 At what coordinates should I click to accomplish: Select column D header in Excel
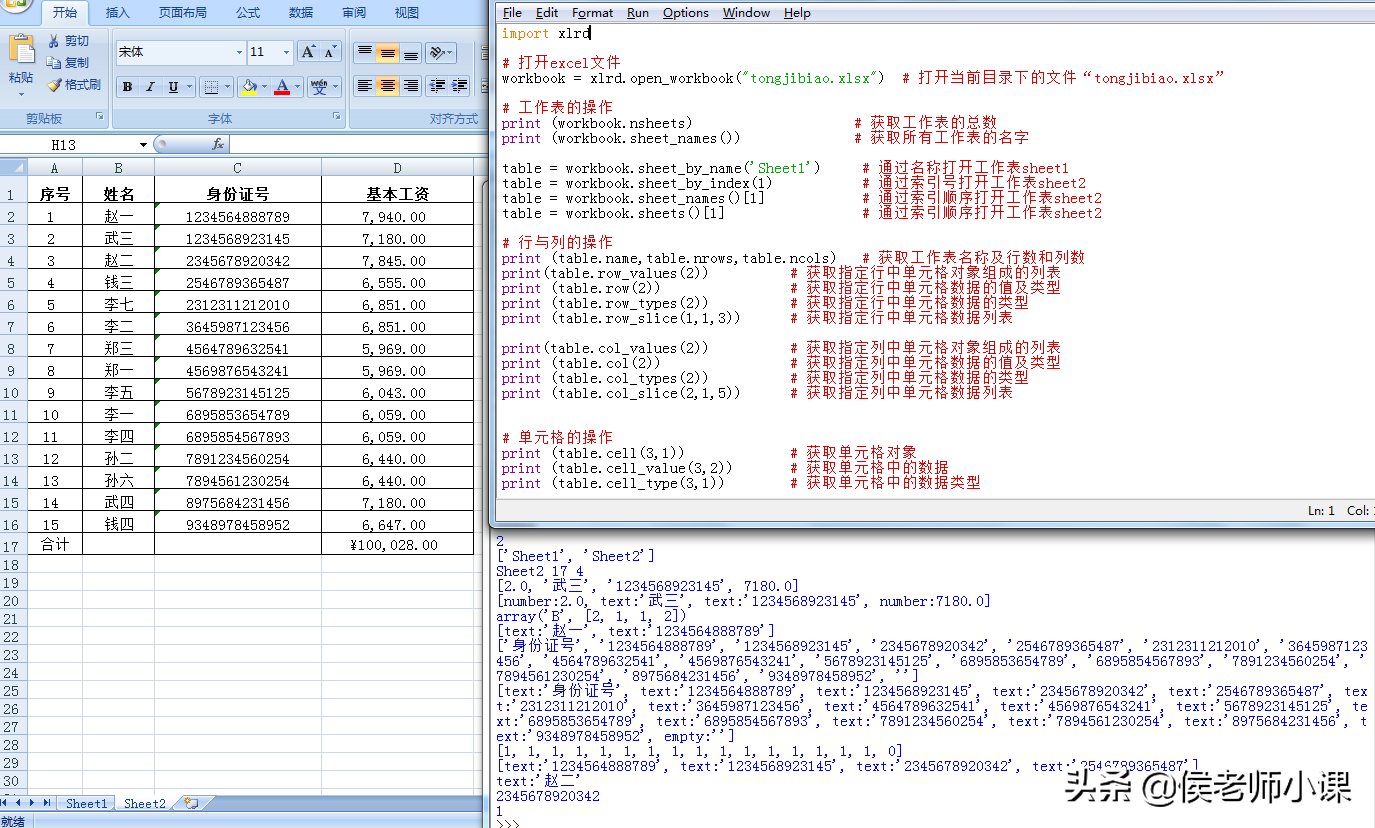397,168
